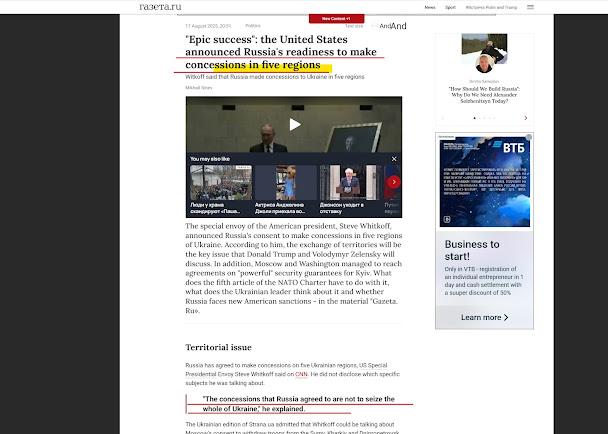
Task: Click the 'New Content +1' button
Action: 336,19
